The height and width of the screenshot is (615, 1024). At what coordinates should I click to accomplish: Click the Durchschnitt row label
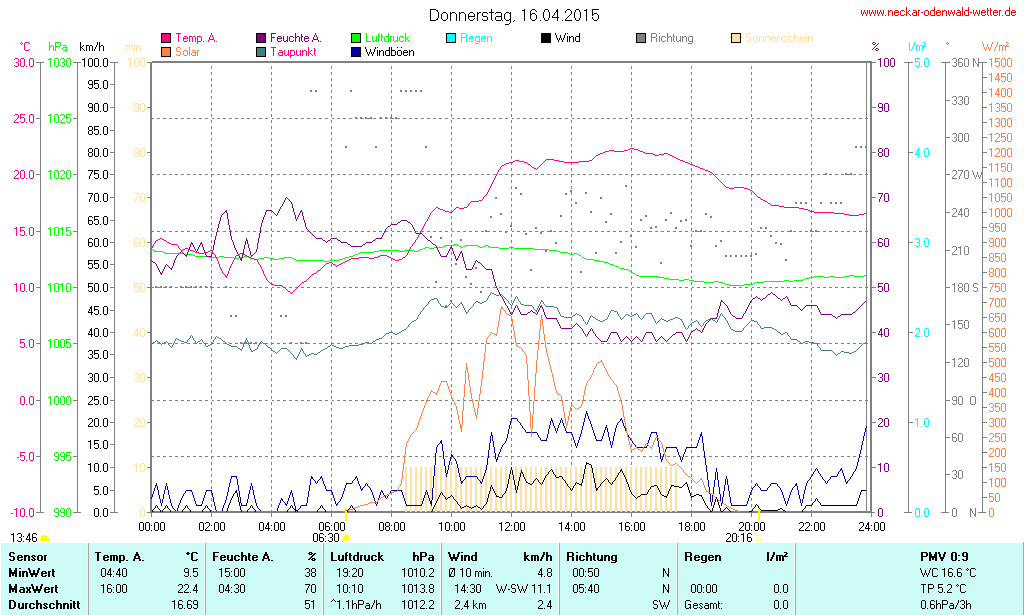tap(43, 605)
